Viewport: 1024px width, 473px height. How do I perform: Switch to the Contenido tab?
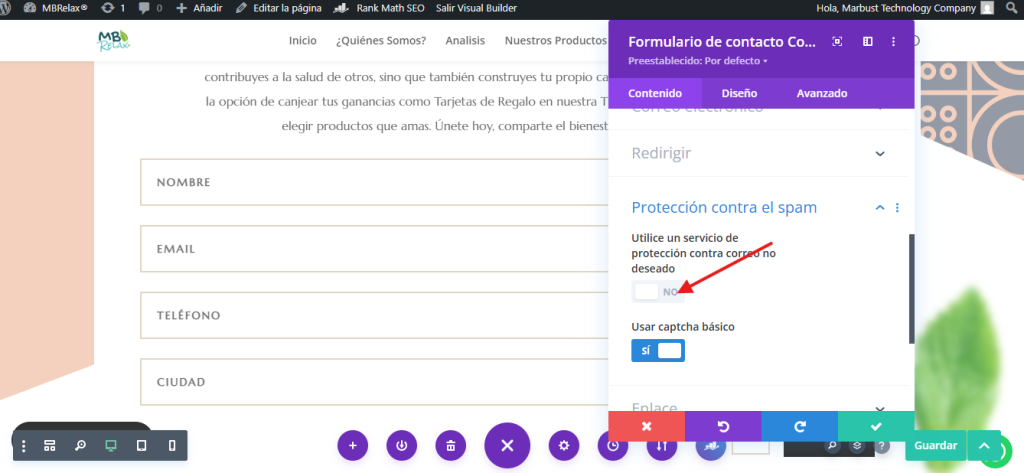coord(655,93)
